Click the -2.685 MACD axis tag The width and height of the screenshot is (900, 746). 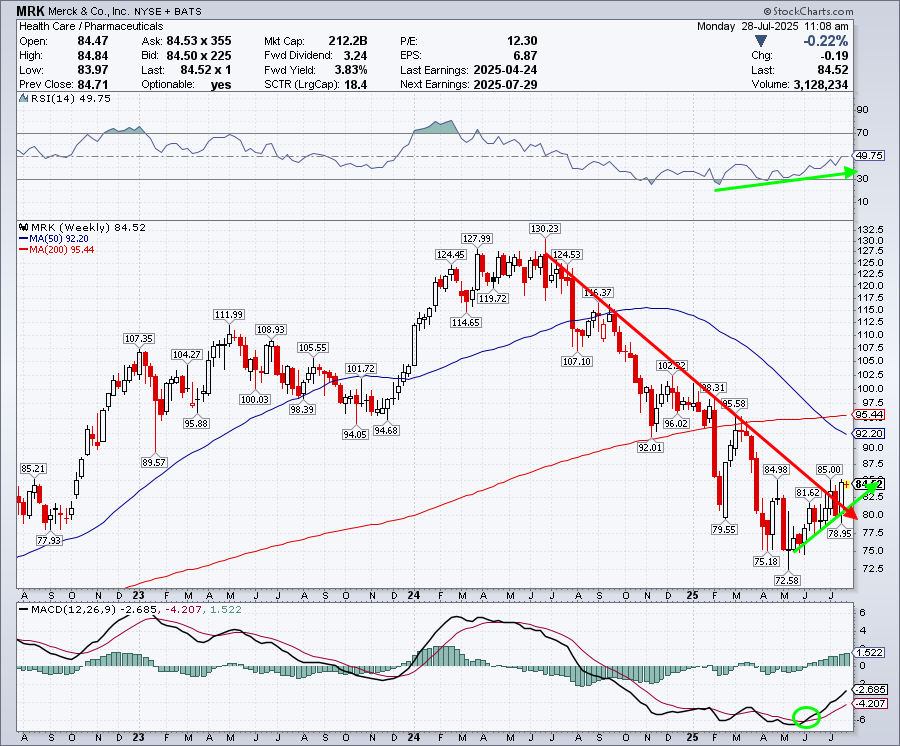pyautogui.click(x=871, y=690)
